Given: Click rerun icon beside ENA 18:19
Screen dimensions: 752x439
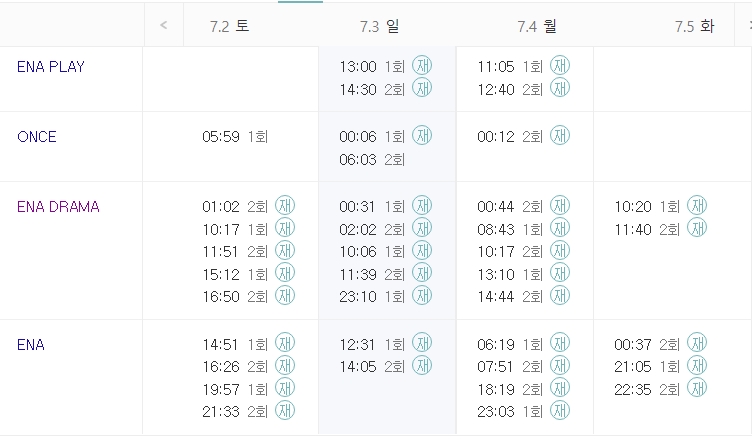Looking at the screenshot, I should coord(560,388).
